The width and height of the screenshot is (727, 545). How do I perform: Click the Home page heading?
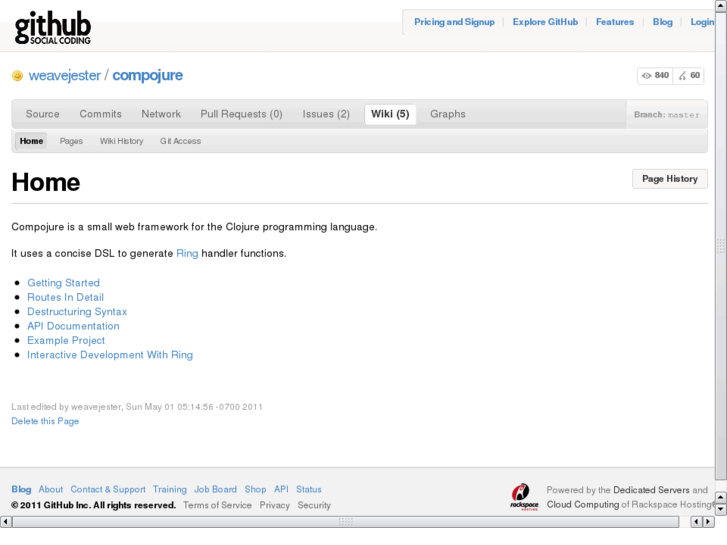click(46, 182)
